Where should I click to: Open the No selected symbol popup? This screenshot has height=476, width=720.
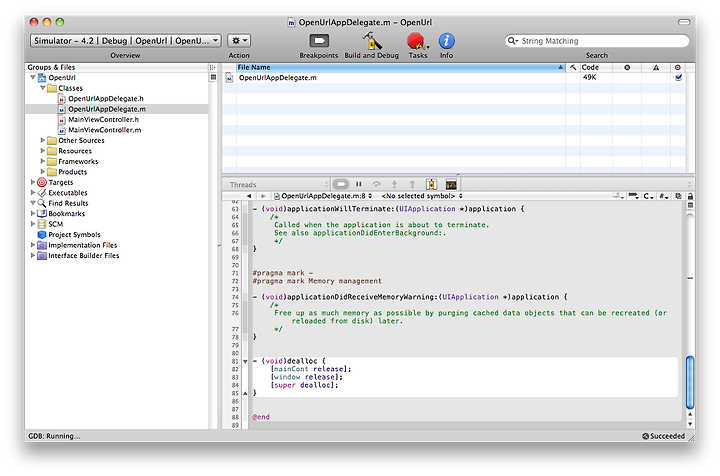pyautogui.click(x=422, y=196)
